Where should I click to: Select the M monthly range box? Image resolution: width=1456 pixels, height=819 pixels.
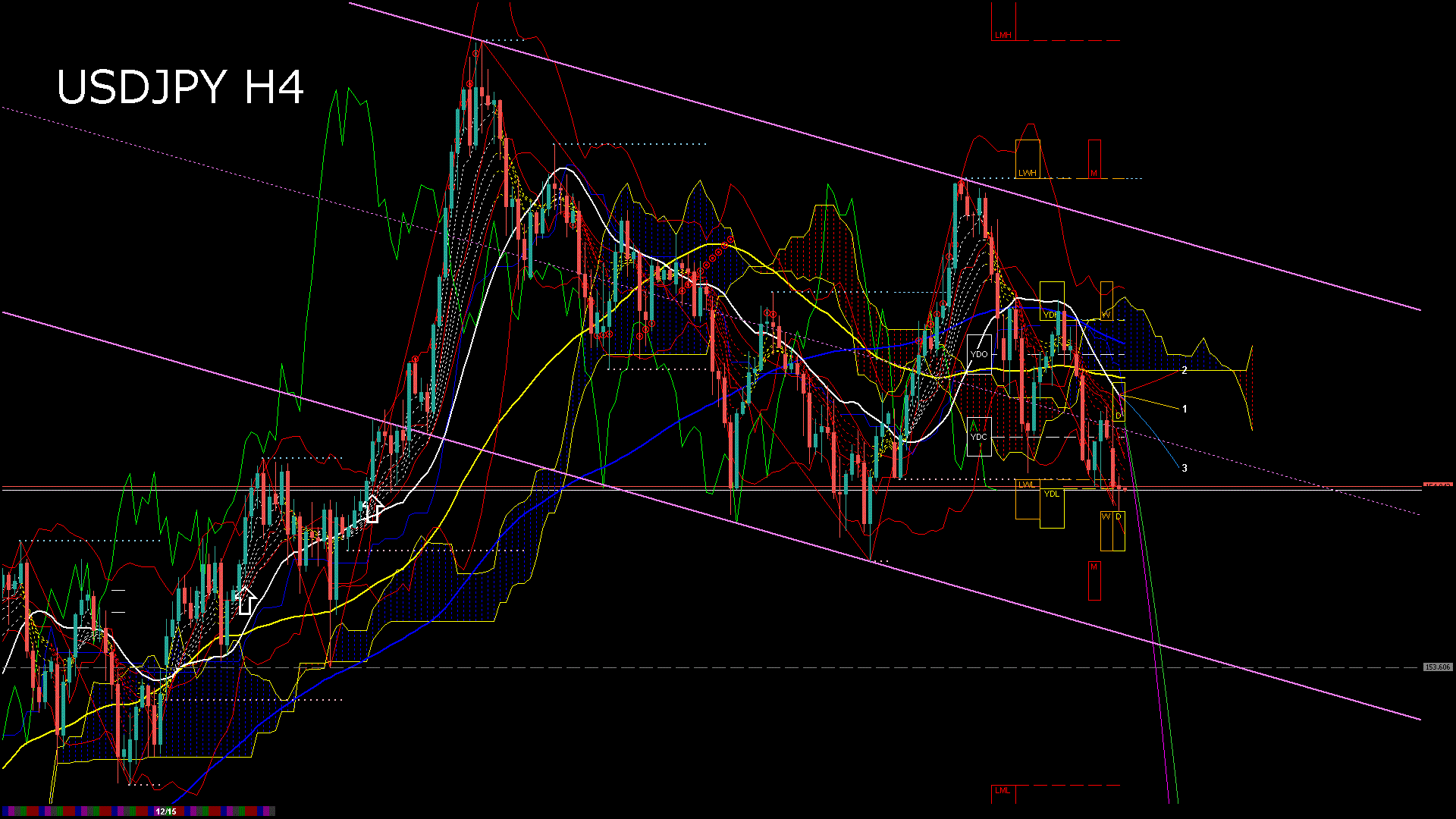(1094, 173)
